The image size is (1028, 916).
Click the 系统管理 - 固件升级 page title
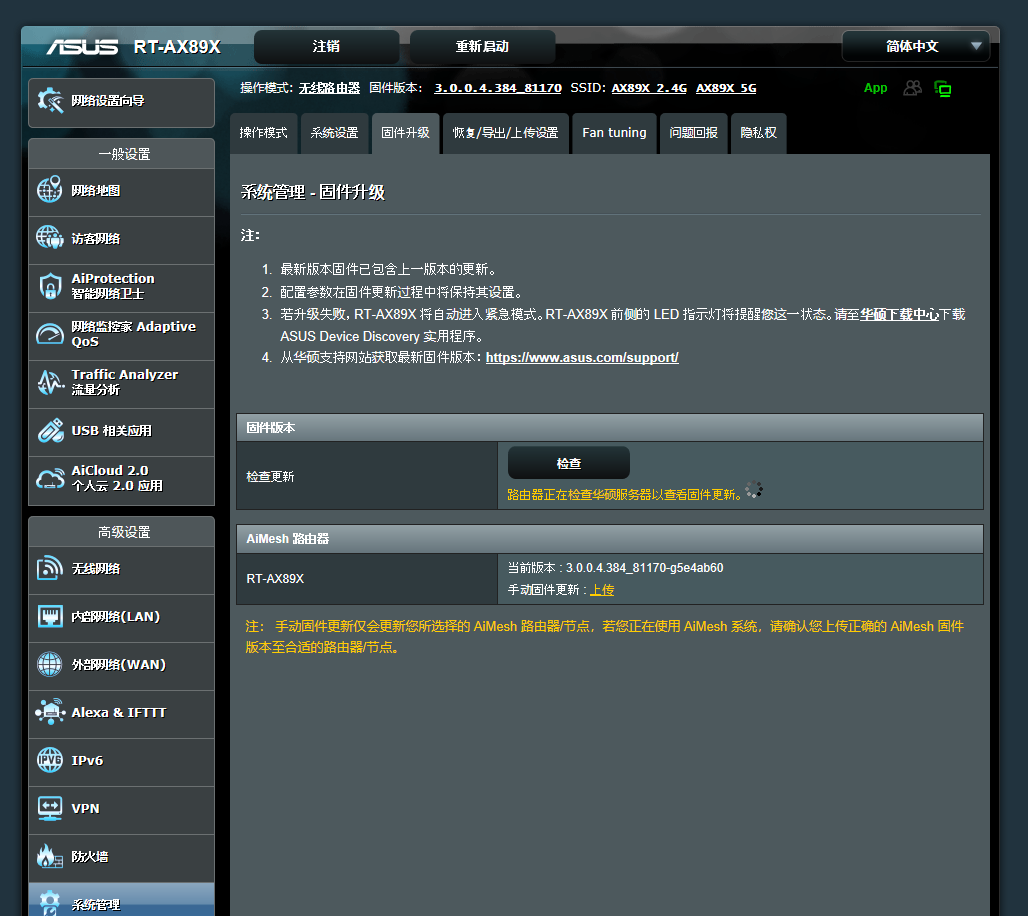coord(313,192)
